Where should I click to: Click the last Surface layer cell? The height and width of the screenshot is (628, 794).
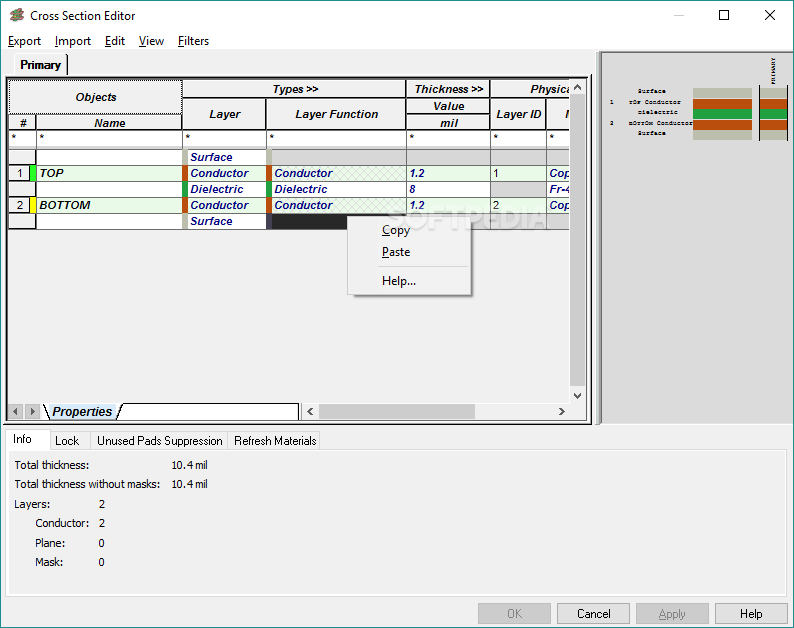pyautogui.click(x=226, y=221)
